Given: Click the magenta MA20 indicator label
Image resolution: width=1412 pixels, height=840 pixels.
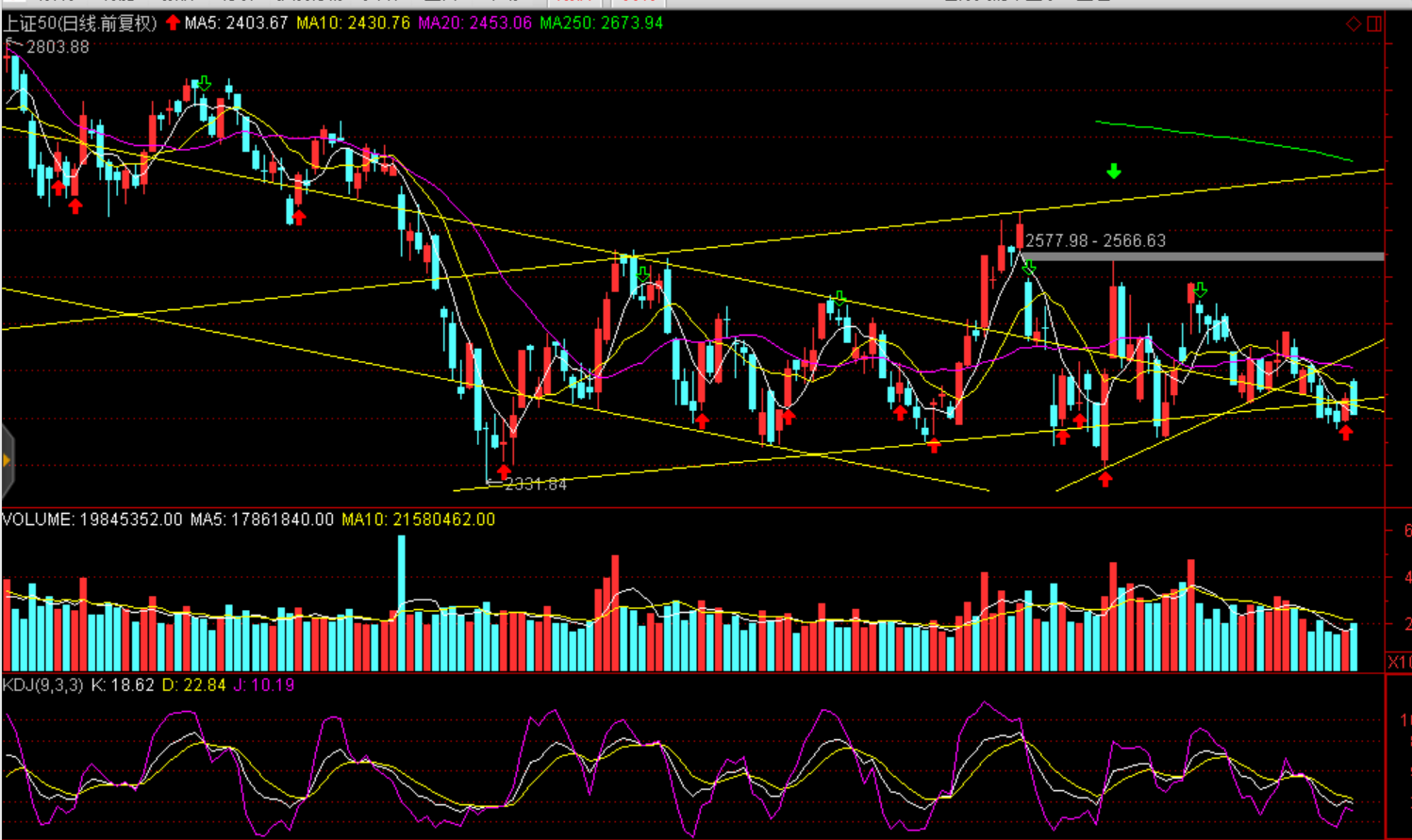Looking at the screenshot, I should point(474,24).
